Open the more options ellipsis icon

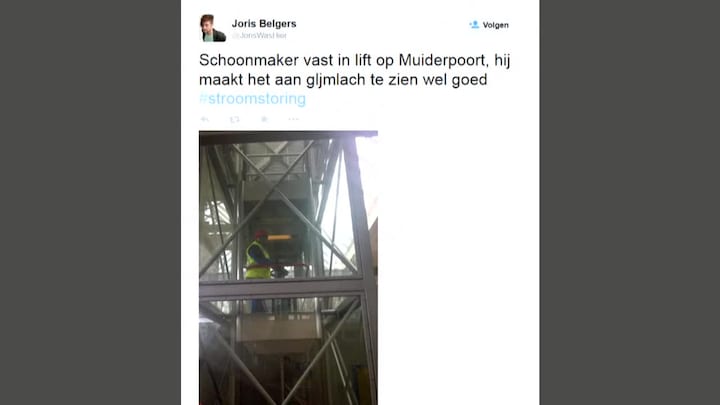coord(293,119)
